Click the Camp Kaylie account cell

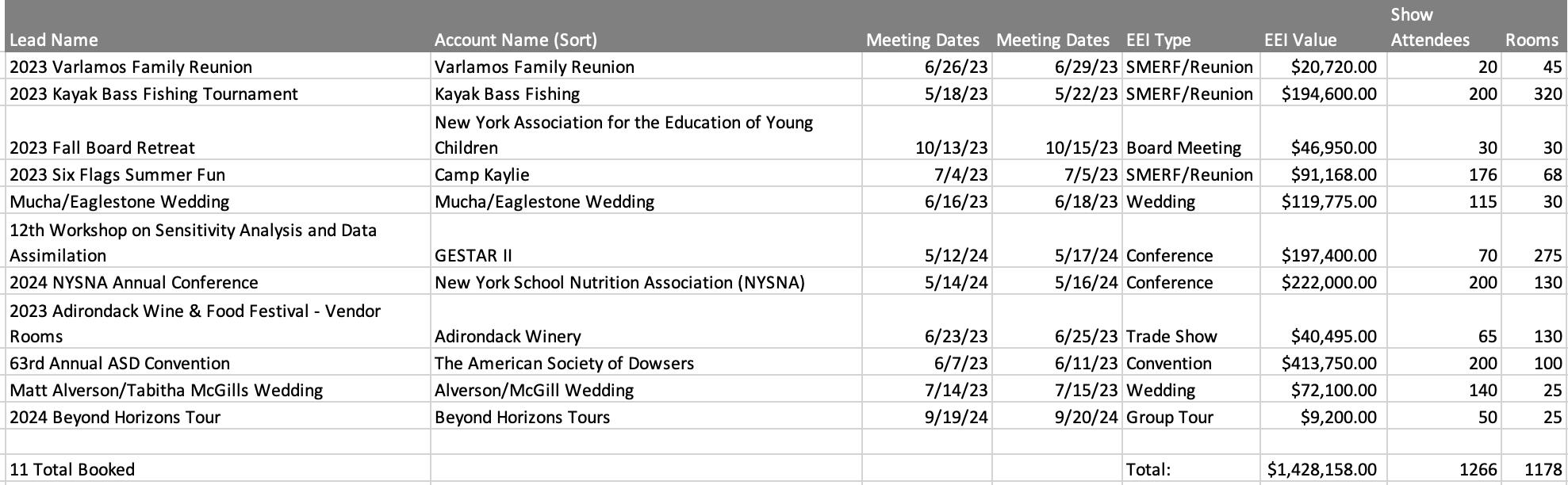(646, 174)
